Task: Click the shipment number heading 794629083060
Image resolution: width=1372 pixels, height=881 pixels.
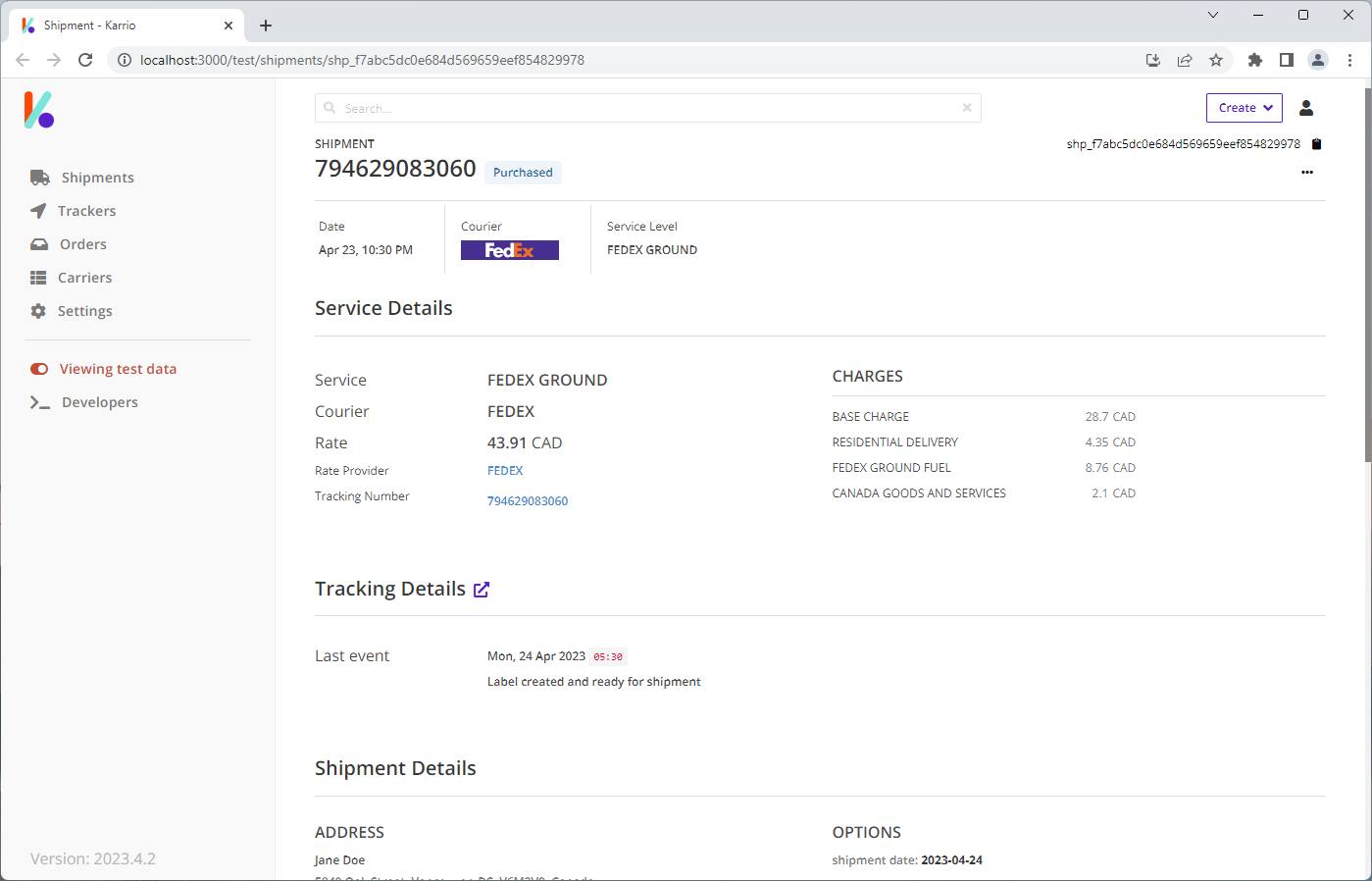Action: (x=395, y=169)
